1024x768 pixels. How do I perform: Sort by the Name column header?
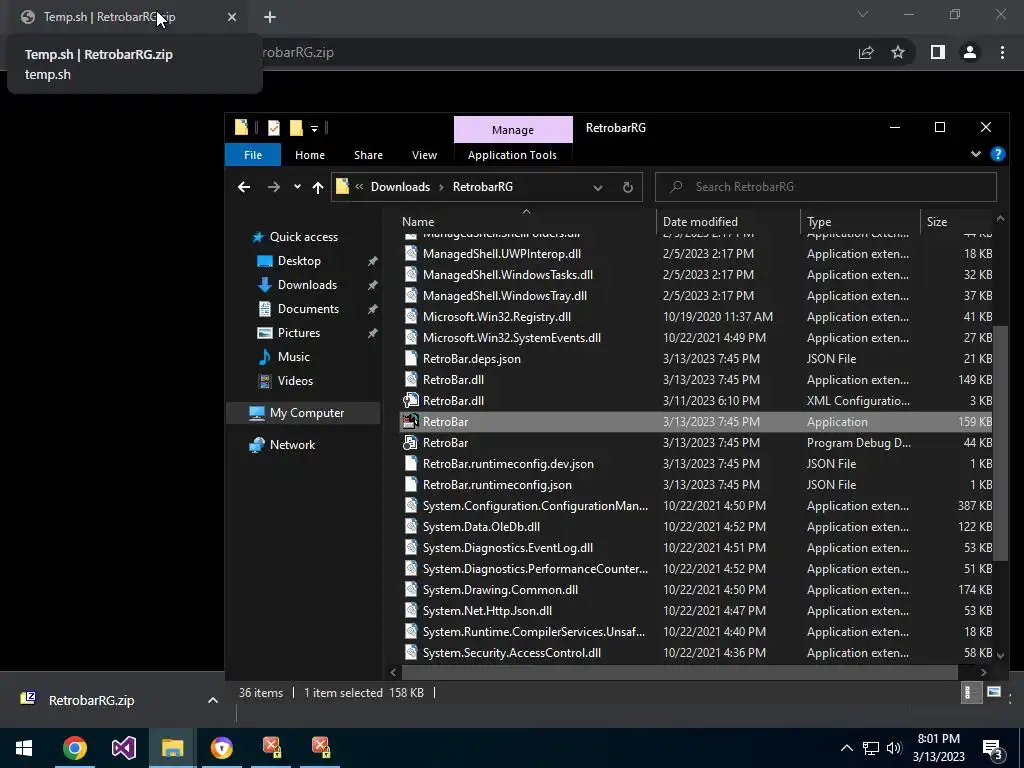526,221
